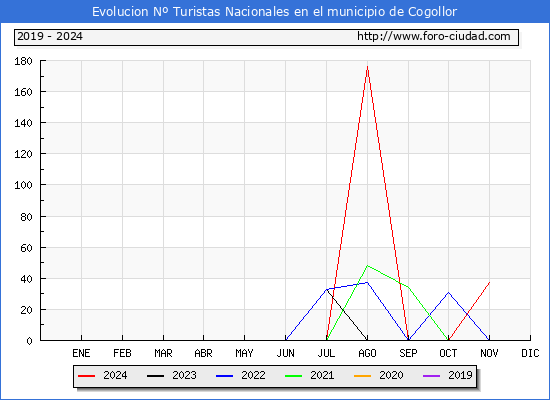Click the 0 y-axis value
This screenshot has width=550, height=400.
(29, 341)
